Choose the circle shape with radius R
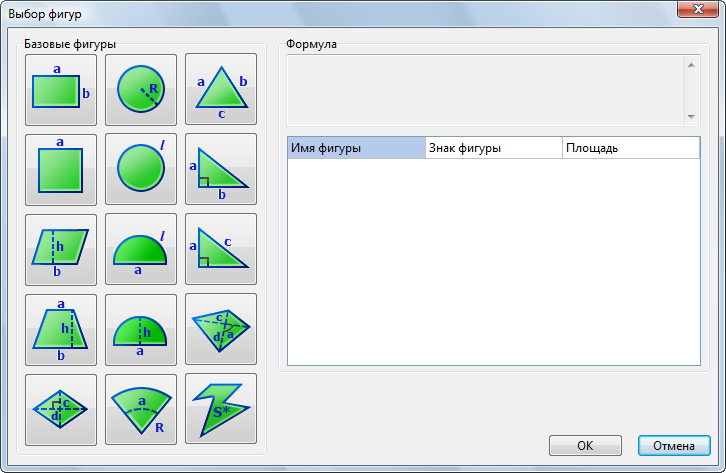 pos(141,90)
